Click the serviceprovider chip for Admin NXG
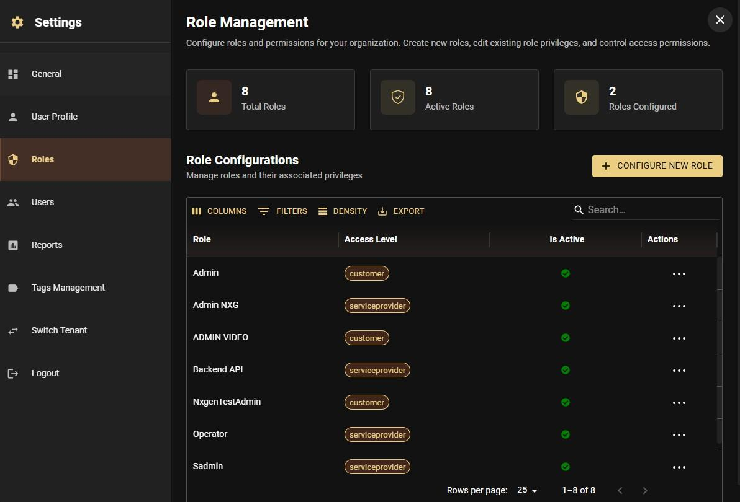The height and width of the screenshot is (502, 740). tap(377, 306)
